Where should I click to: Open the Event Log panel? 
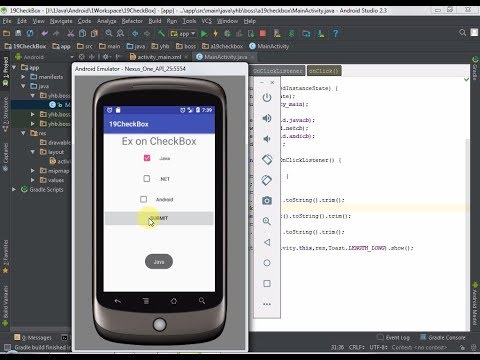(x=394, y=337)
